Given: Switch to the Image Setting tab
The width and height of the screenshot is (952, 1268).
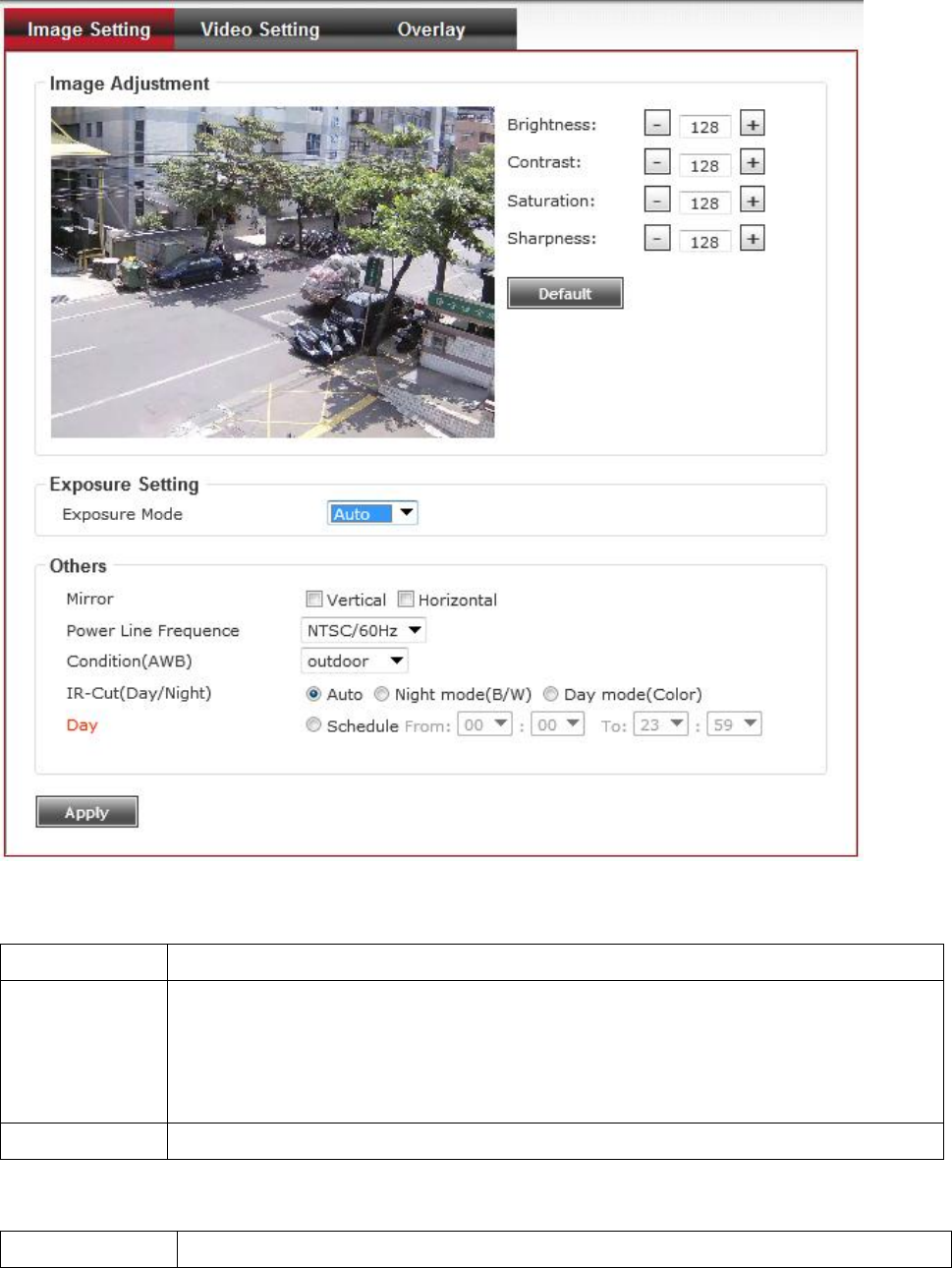Looking at the screenshot, I should 89,29.
